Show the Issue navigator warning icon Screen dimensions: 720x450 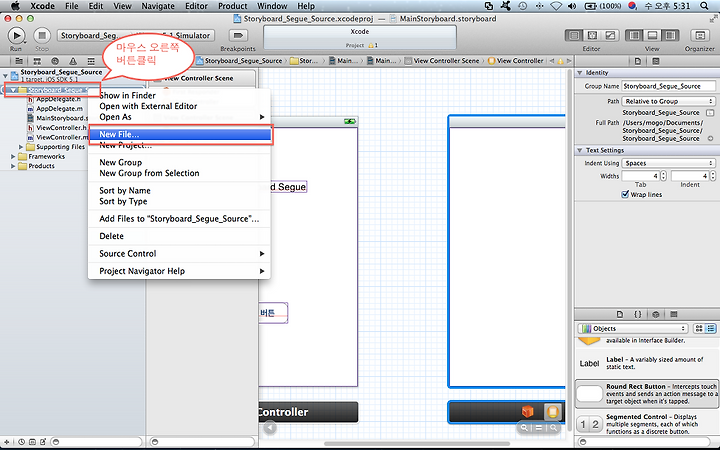(73, 61)
